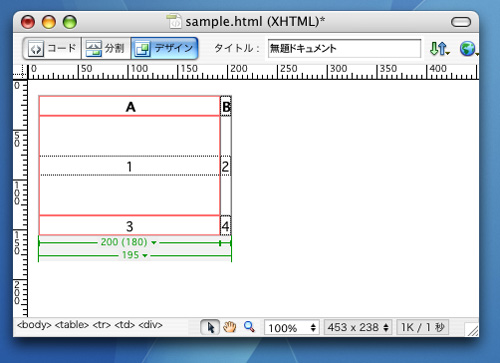Click table cell containing 3
Screen dimensions: 500x363
(x=130, y=226)
